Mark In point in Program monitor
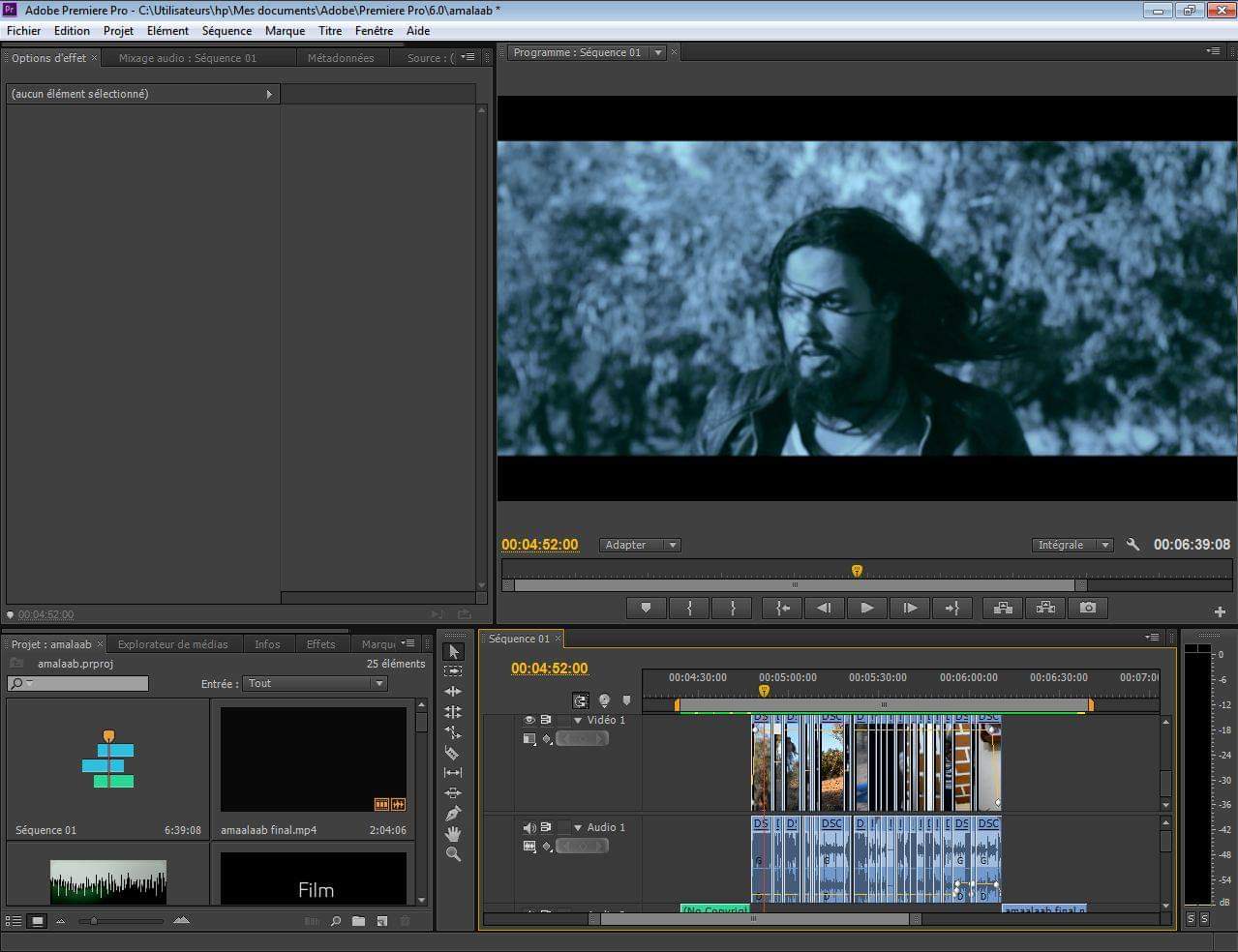1238x952 pixels. pyautogui.click(x=689, y=608)
